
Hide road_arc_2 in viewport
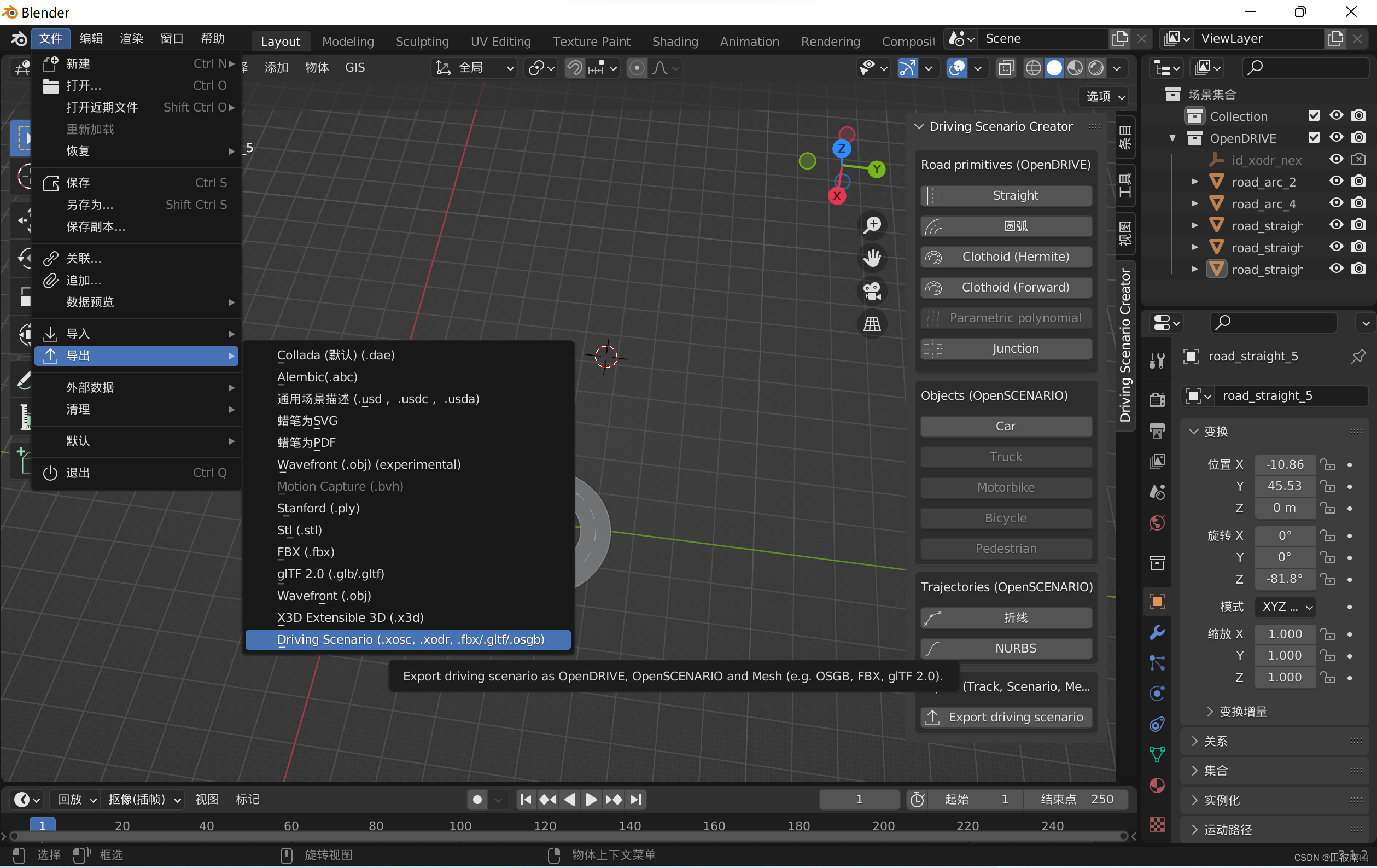tap(1336, 181)
